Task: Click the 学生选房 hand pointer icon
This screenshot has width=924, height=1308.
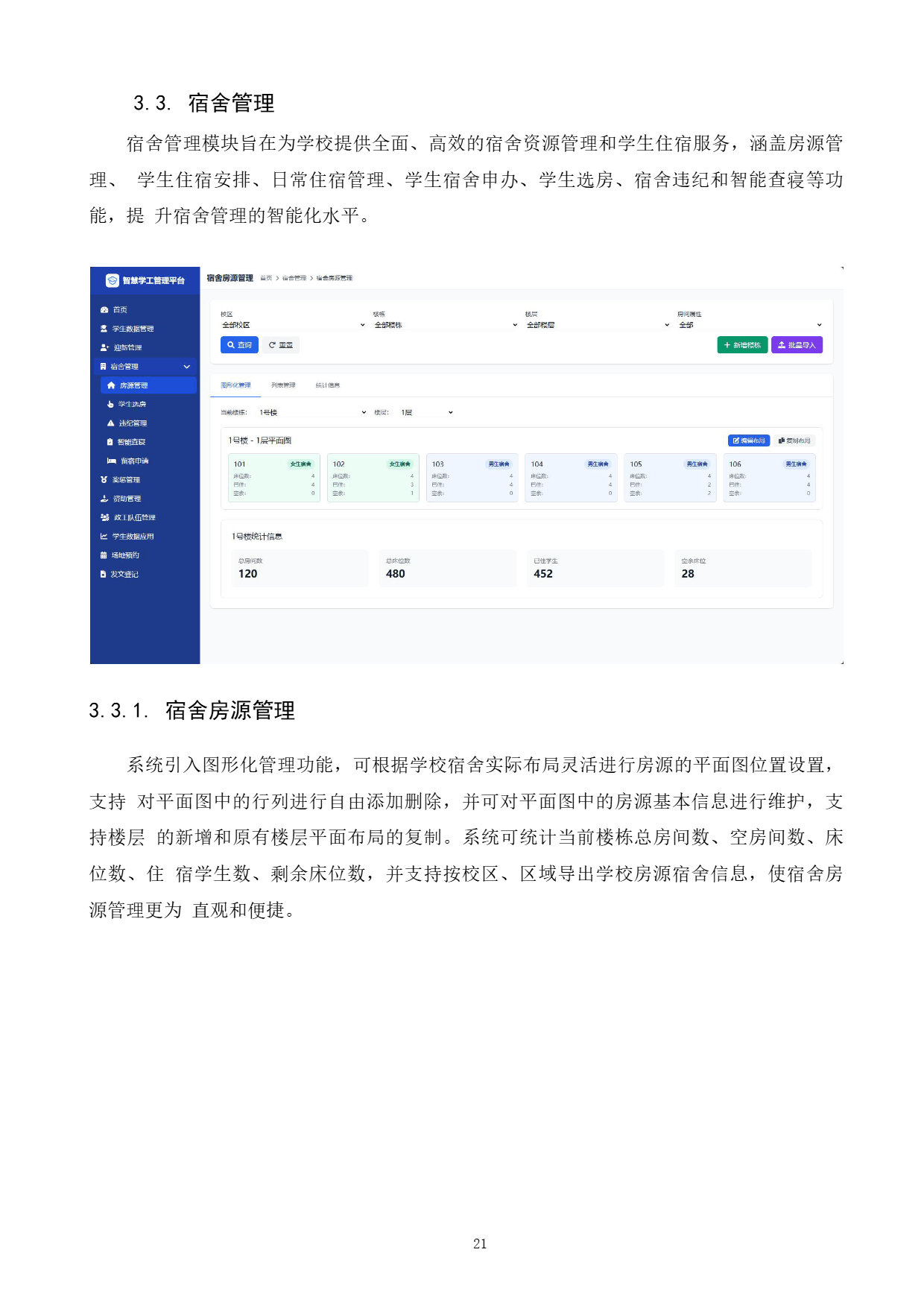Action: [111, 404]
